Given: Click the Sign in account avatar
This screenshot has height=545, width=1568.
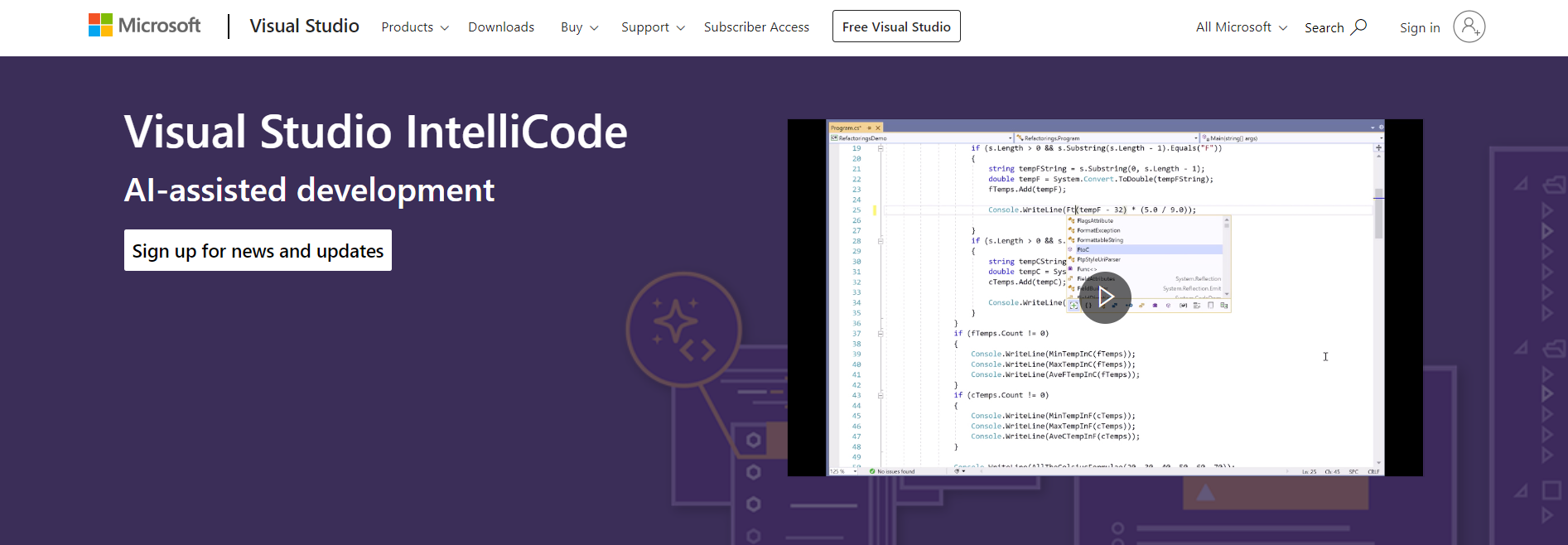Looking at the screenshot, I should [1469, 27].
